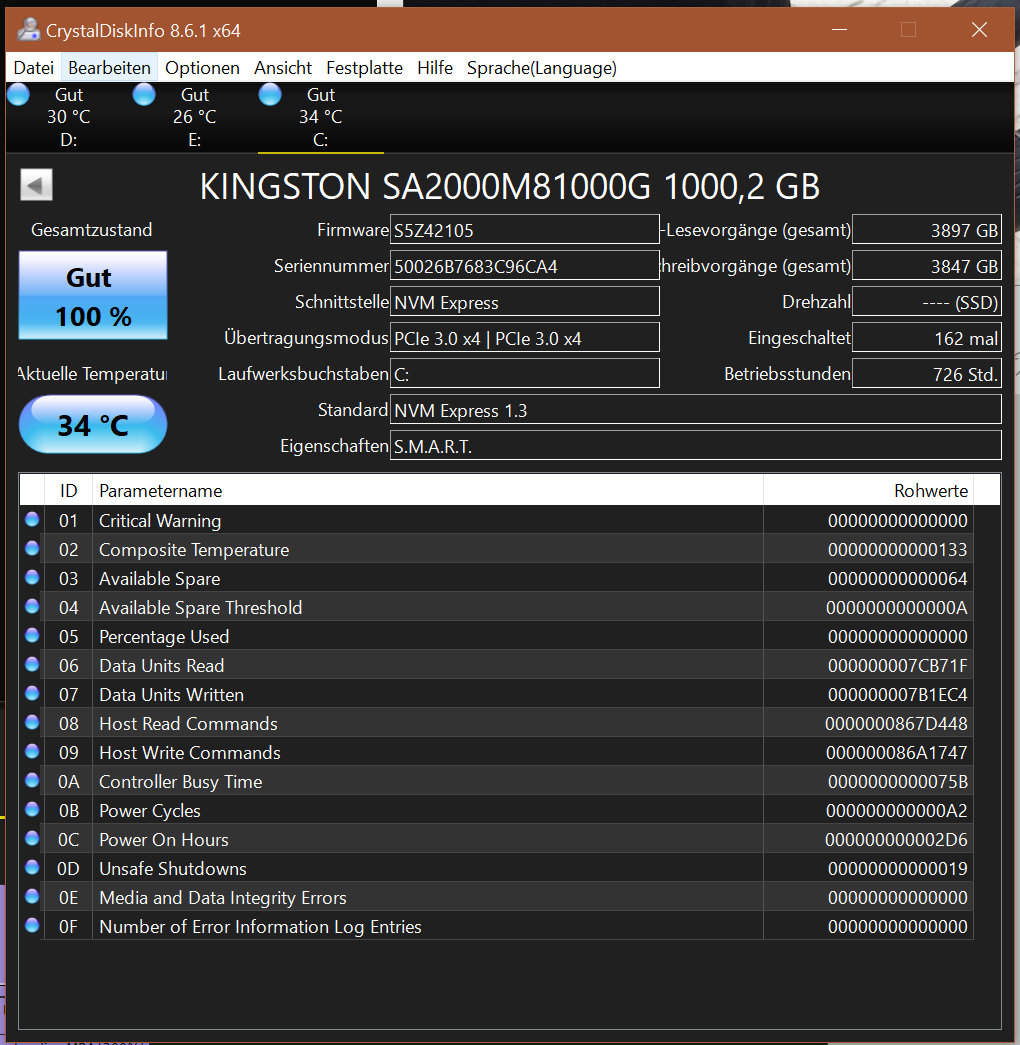This screenshot has width=1020, height=1045.
Task: Select the Unsafe Shutdowns parameter name
Action: tap(173, 868)
